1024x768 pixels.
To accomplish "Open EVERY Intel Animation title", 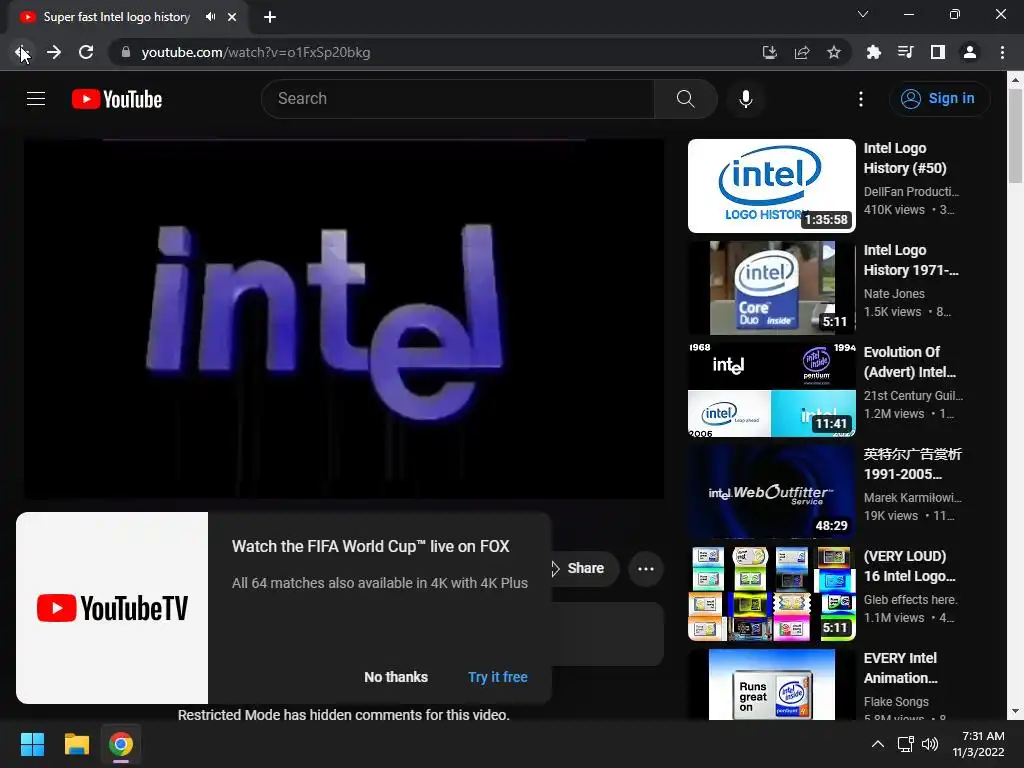I will (x=901, y=667).
